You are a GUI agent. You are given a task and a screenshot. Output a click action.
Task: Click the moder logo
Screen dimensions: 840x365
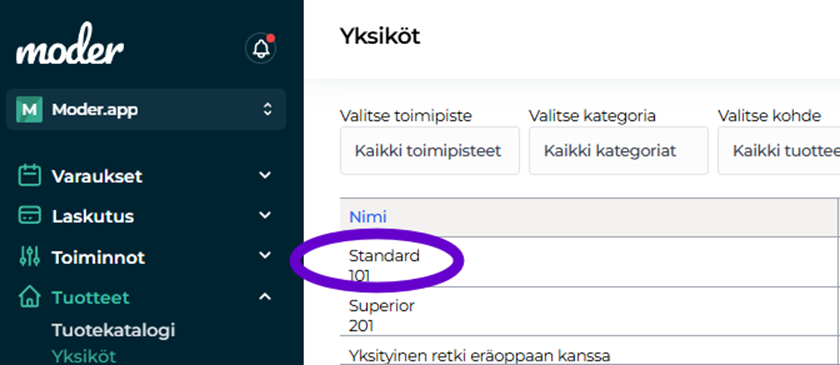pyautogui.click(x=70, y=44)
